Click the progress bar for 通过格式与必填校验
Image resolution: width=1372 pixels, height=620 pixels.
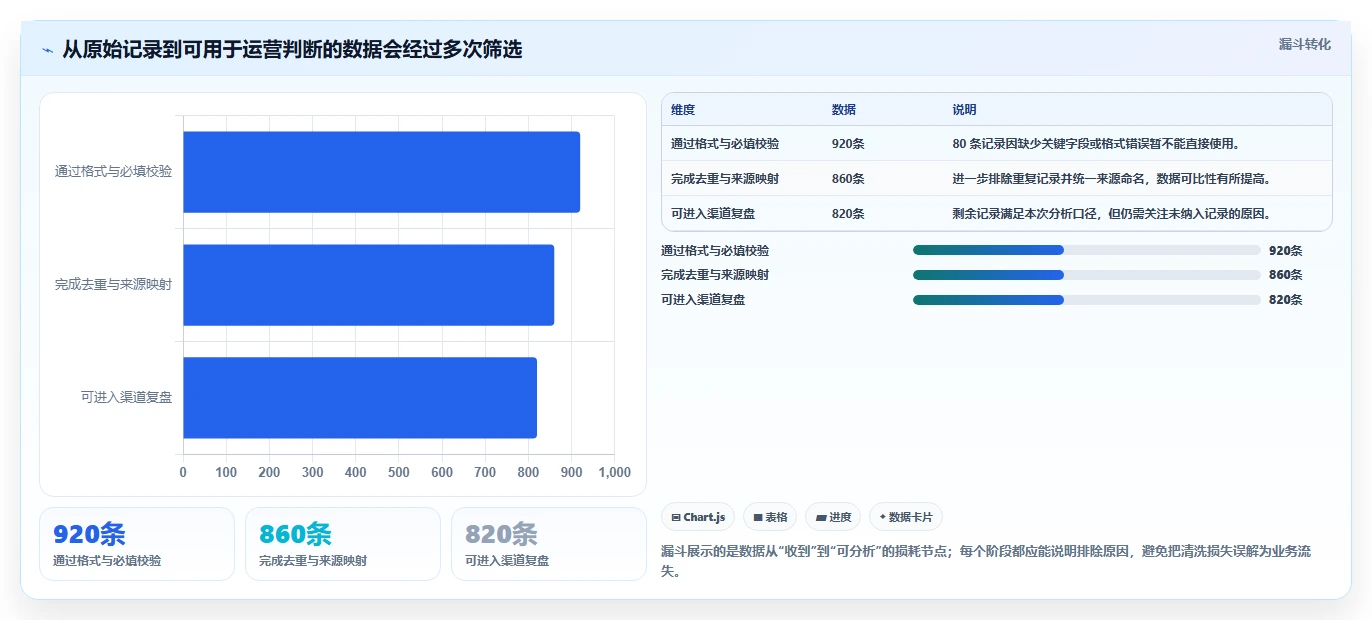click(x=1086, y=251)
